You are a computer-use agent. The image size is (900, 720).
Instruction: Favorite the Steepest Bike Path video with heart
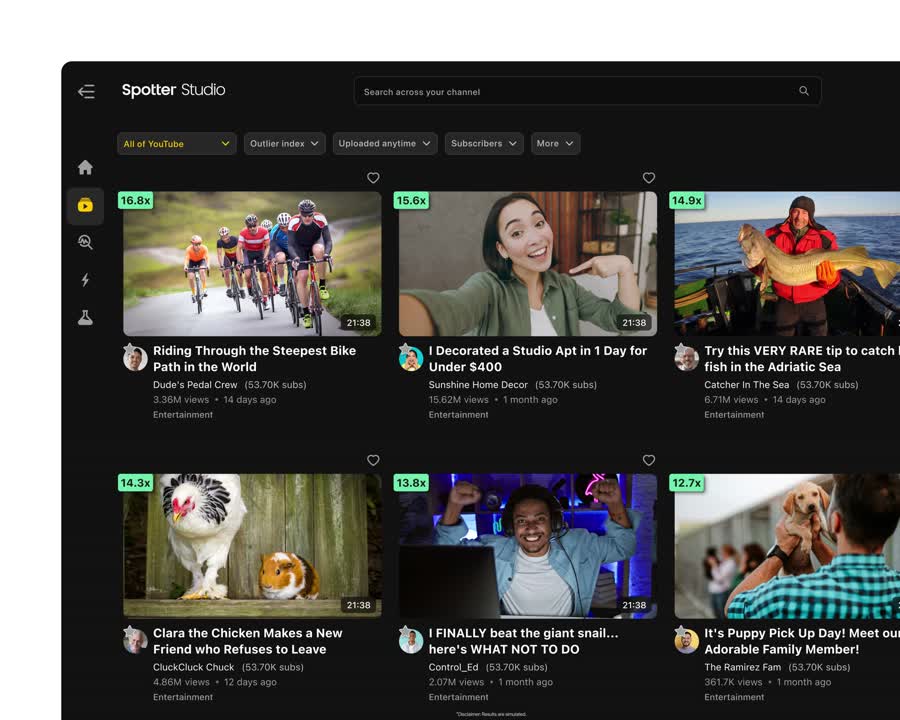(373, 178)
